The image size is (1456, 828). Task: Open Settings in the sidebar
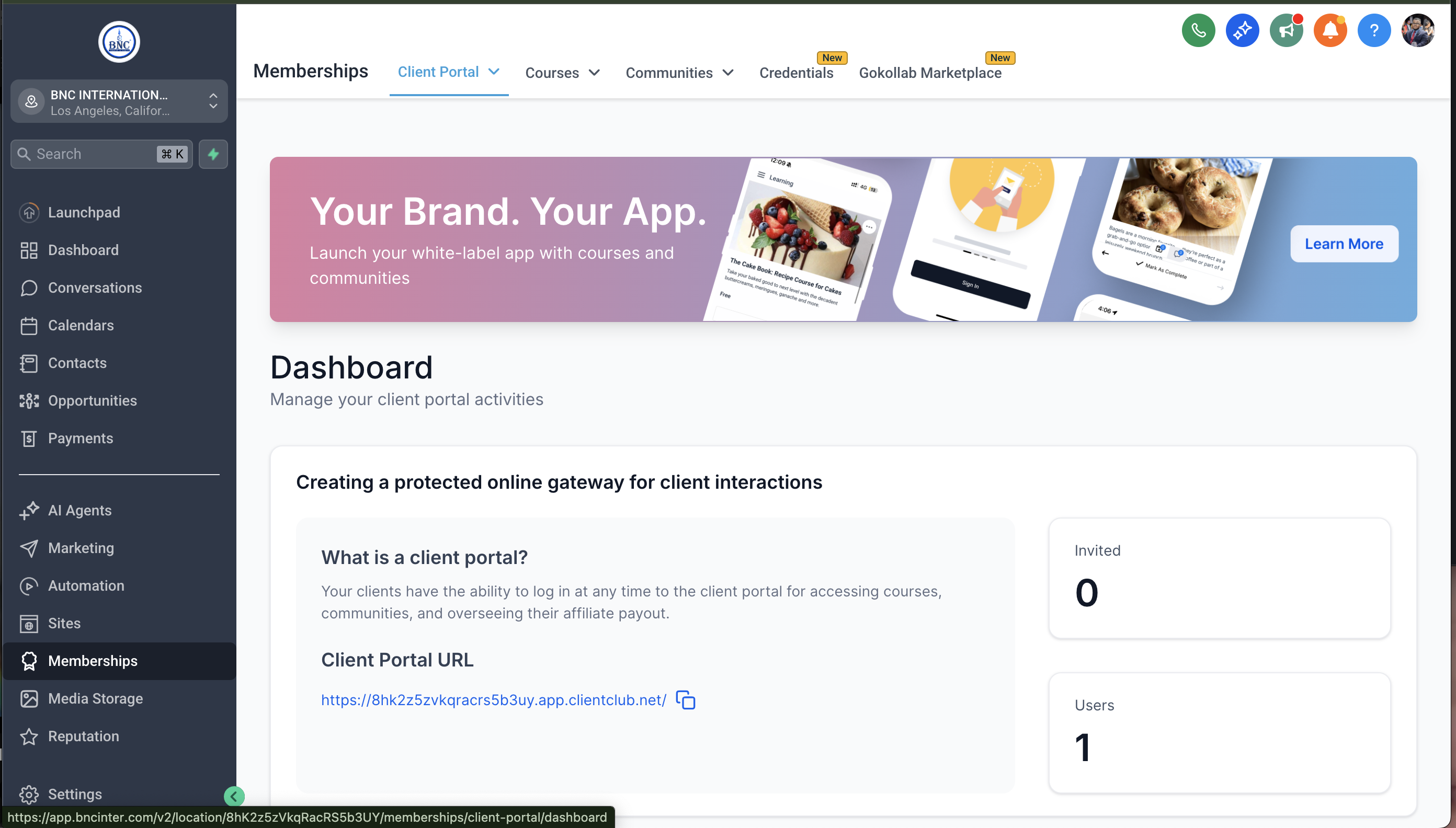pos(119,795)
